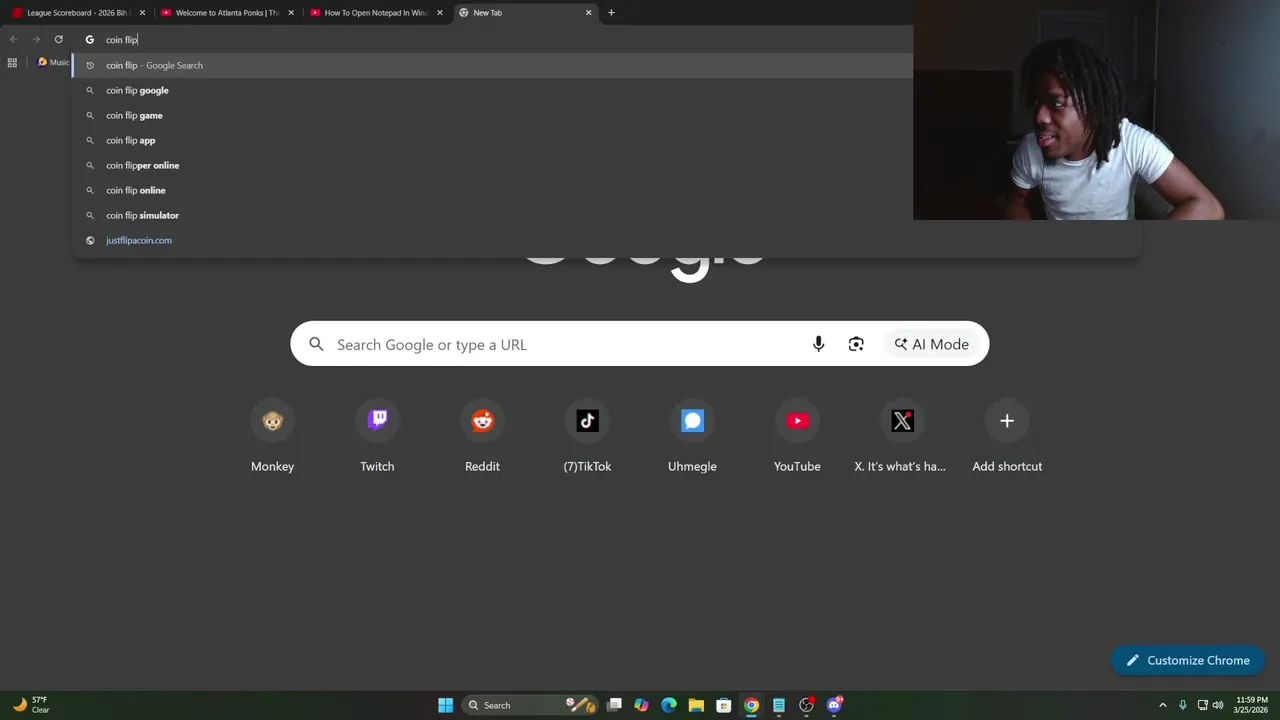Click the system tray microphone icon

click(1183, 705)
